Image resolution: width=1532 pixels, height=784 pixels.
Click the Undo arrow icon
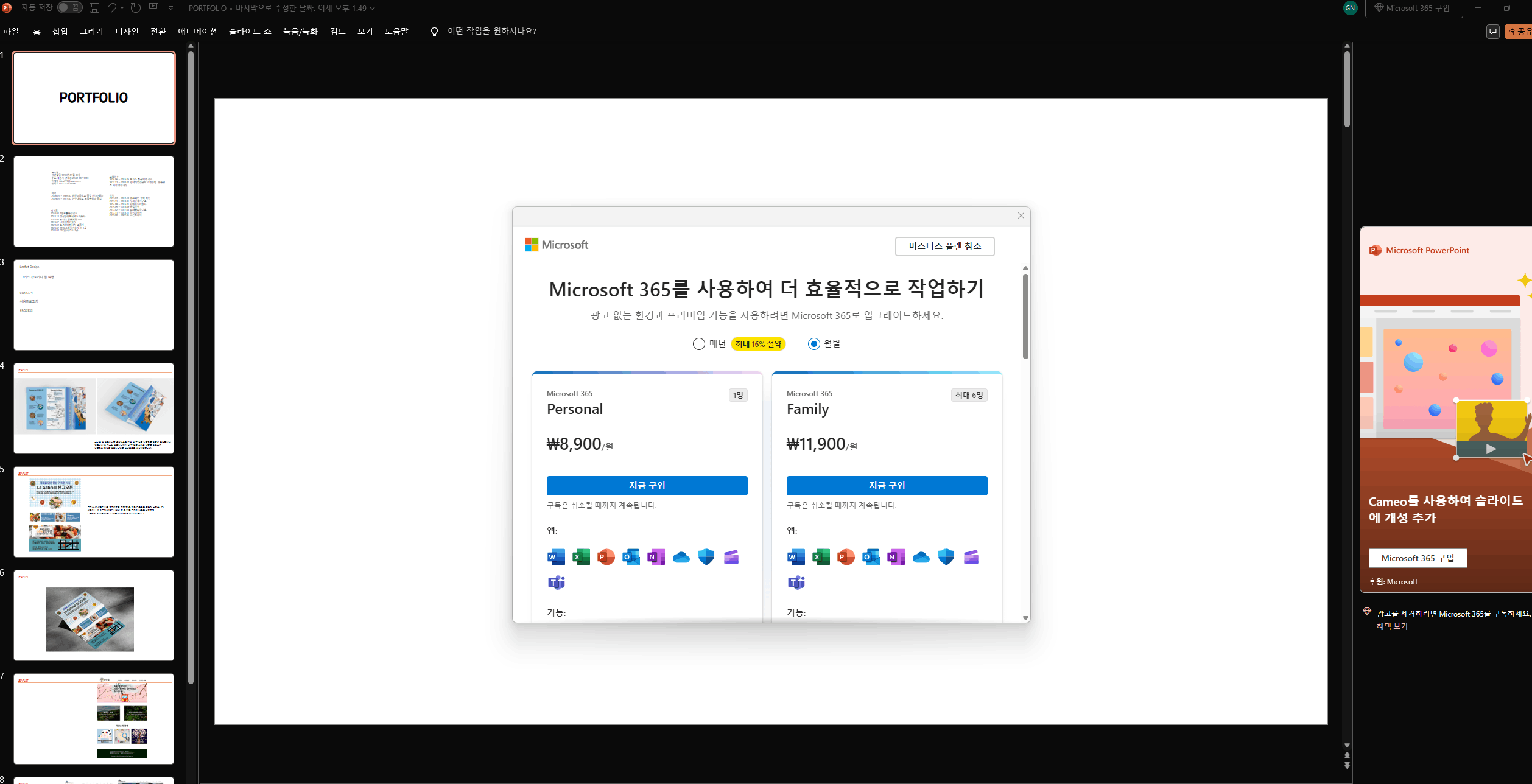(x=111, y=8)
